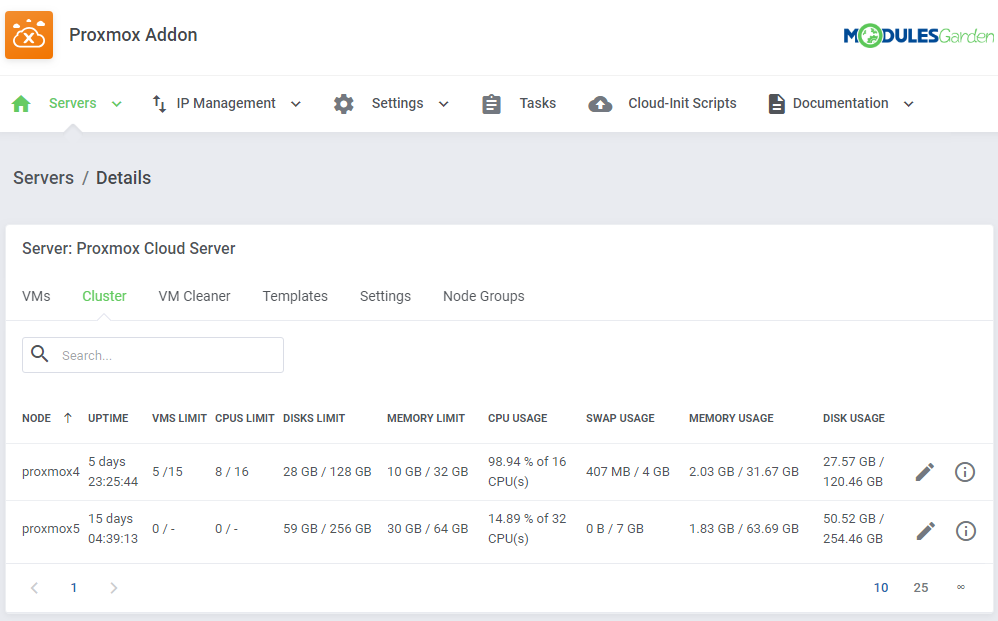Open Cloud-Init Scripts page
998x621 pixels.
pyautogui.click(x=682, y=103)
